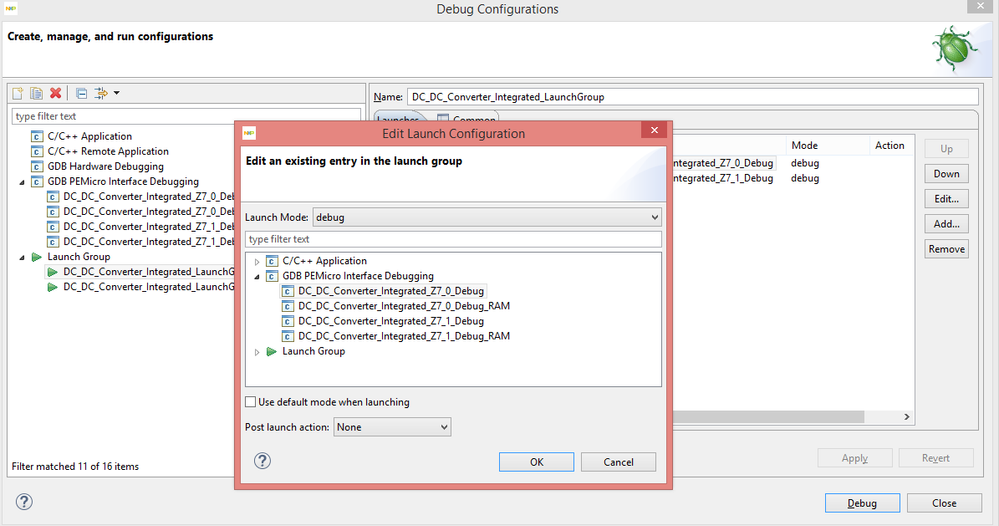The width and height of the screenshot is (999, 526).
Task: Click the Duplicate launch configuration icon
Action: pos(36,93)
